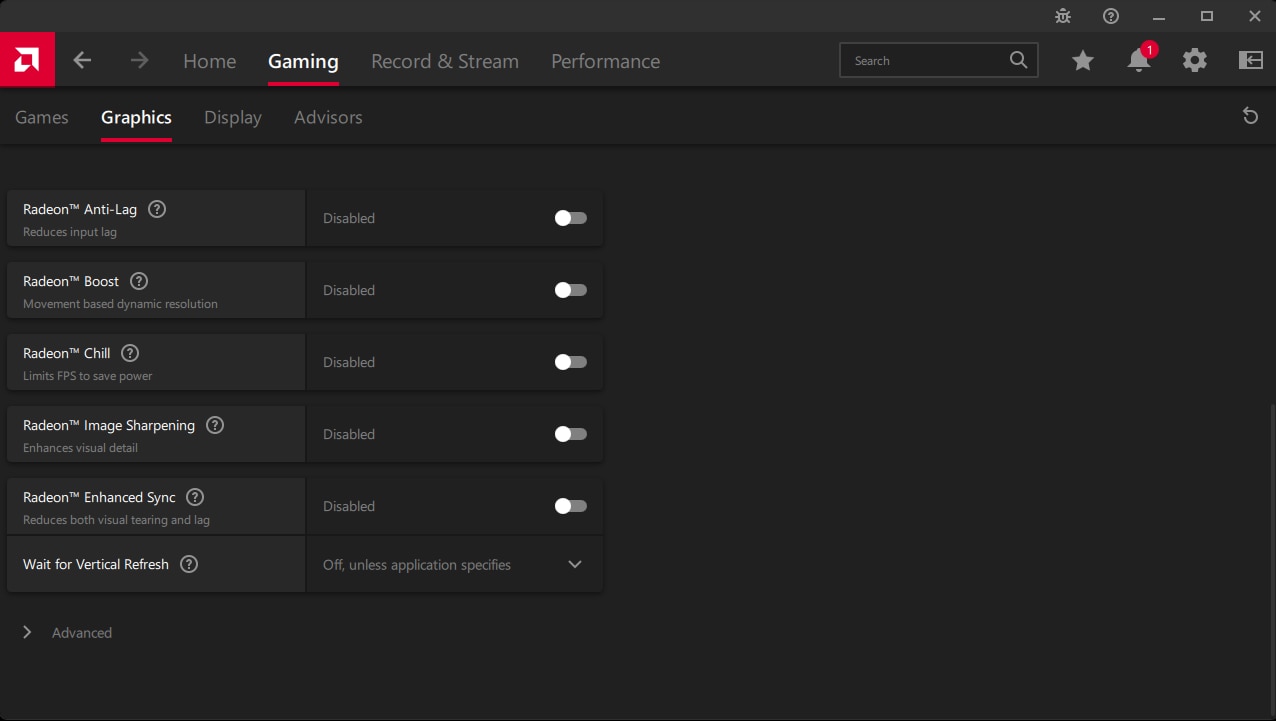Close the Radeon Software window
The width and height of the screenshot is (1276, 721).
(1254, 16)
